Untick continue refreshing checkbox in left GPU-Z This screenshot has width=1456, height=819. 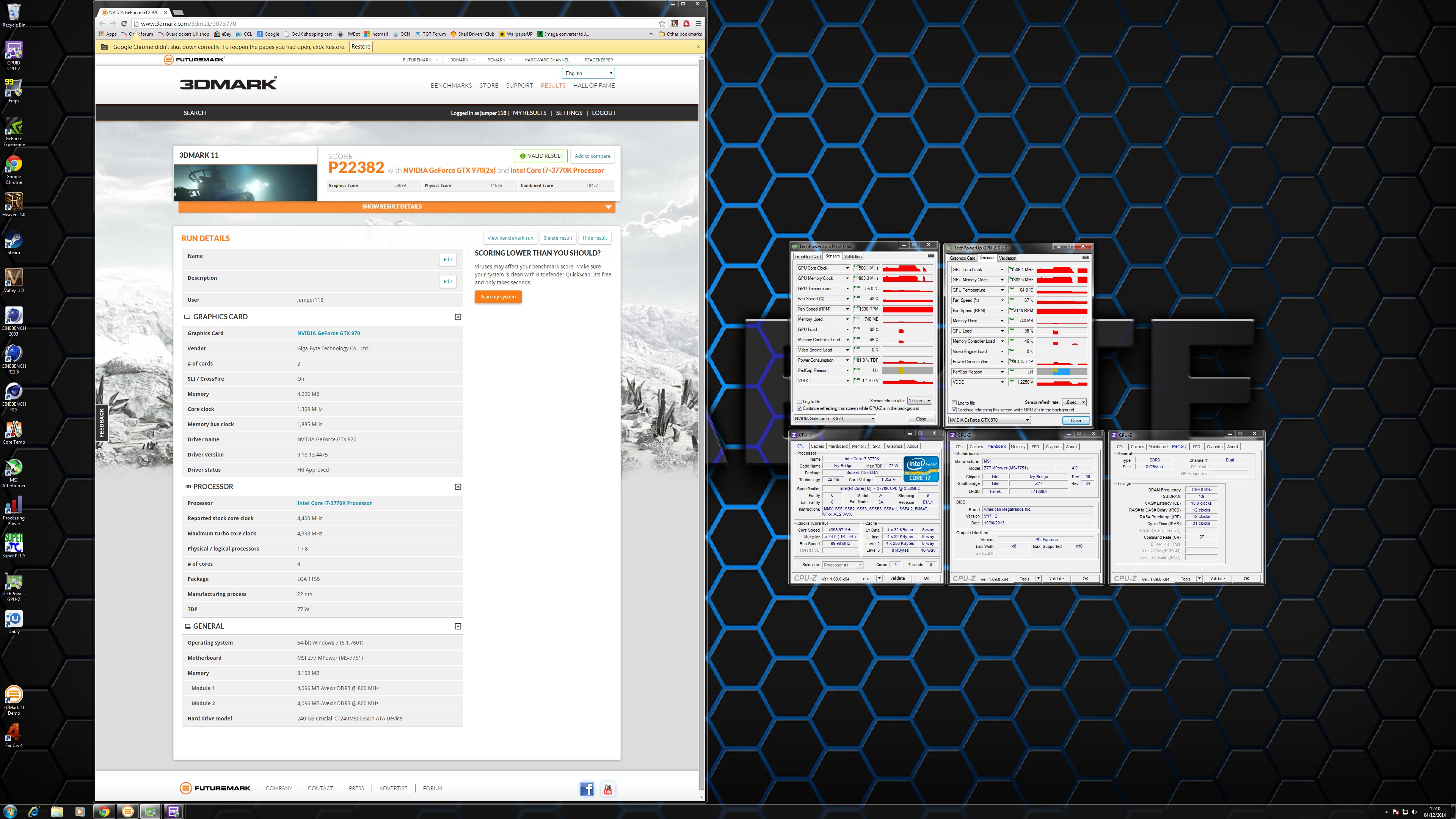(799, 408)
